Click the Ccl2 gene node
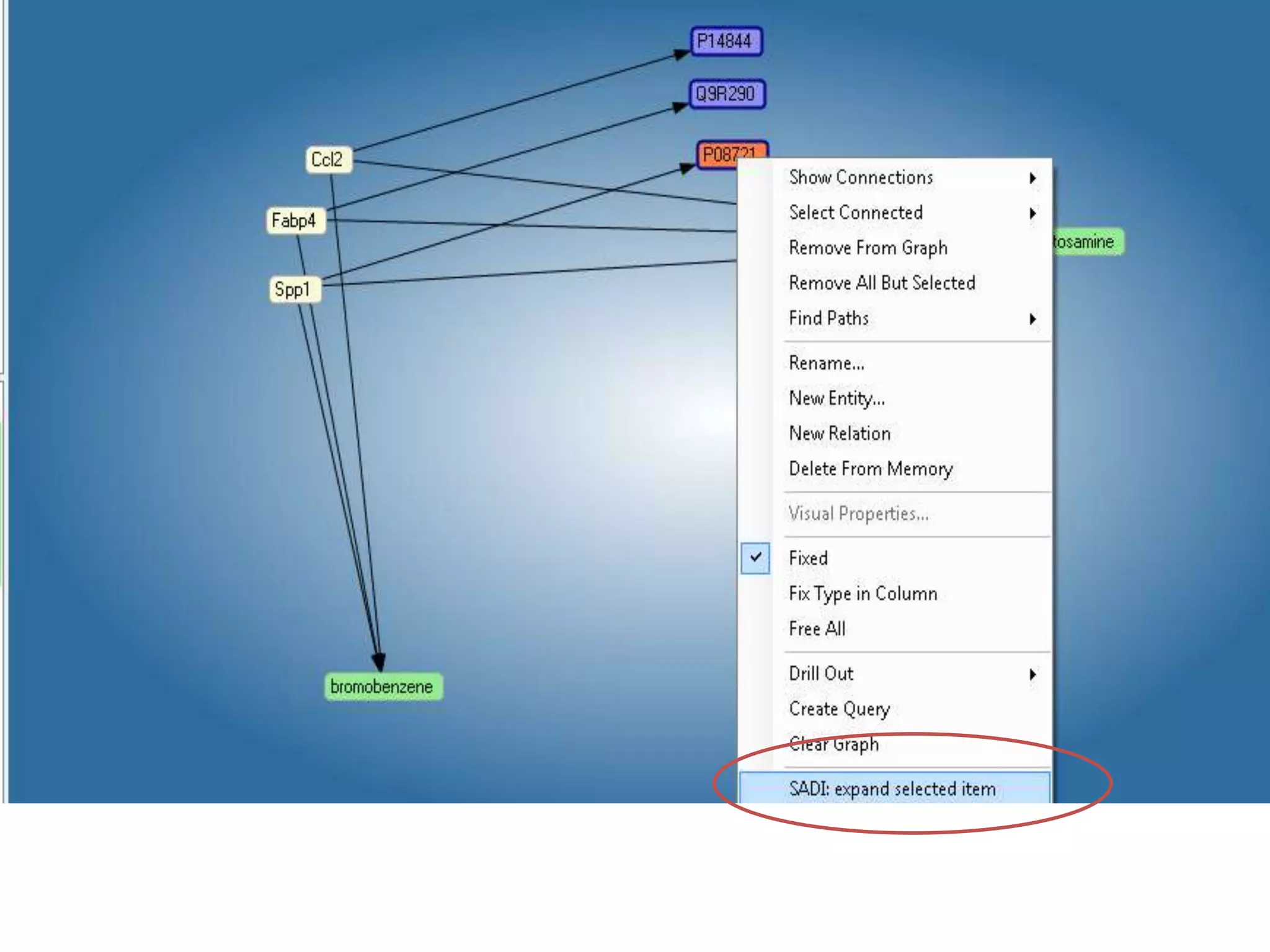This screenshot has height=952, width=1270. pyautogui.click(x=327, y=159)
